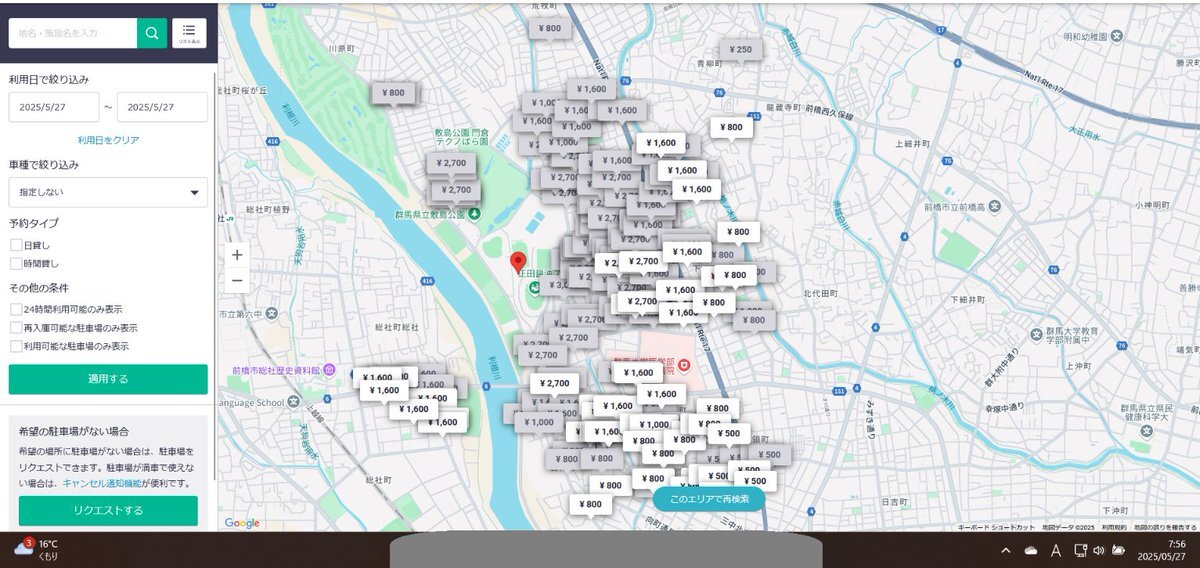The height and width of the screenshot is (568, 1200).
Task: Click 地図データ ©2025 attribution text
Action: 1068,527
